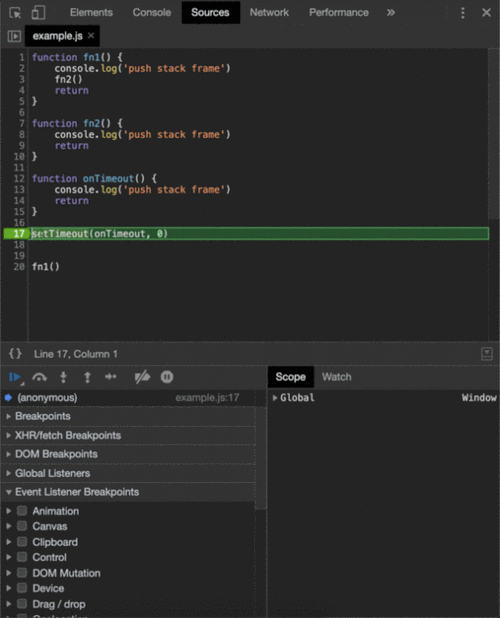Click line number 20 in the gutter
This screenshot has width=500, height=618.
19,267
